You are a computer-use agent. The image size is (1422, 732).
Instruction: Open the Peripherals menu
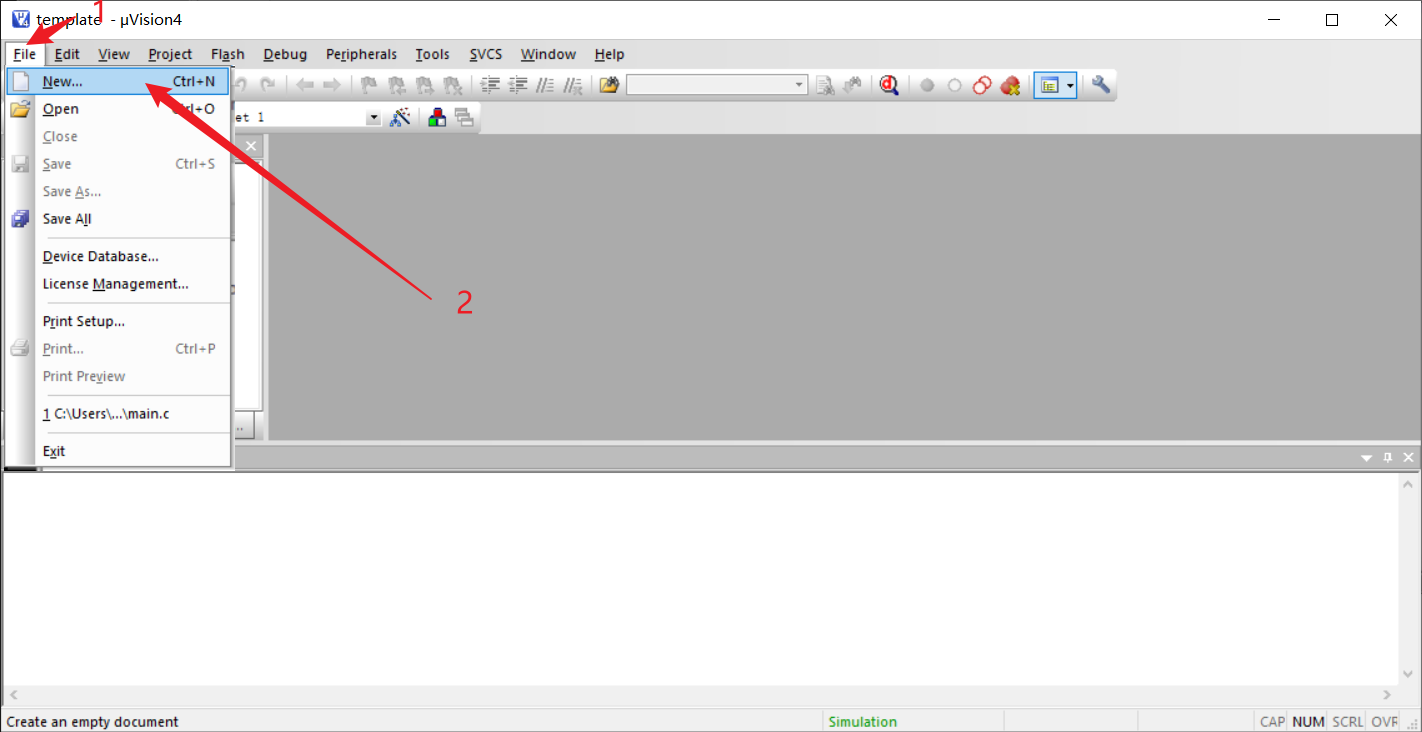361,54
